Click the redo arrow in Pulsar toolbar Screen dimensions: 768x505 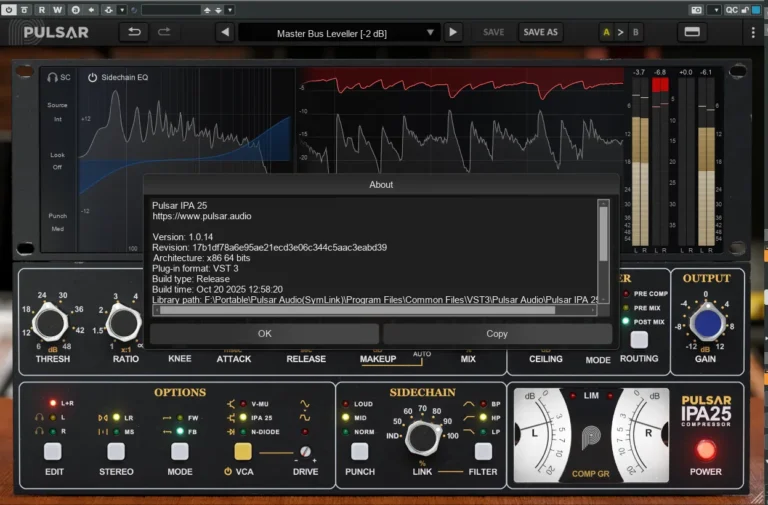point(164,32)
